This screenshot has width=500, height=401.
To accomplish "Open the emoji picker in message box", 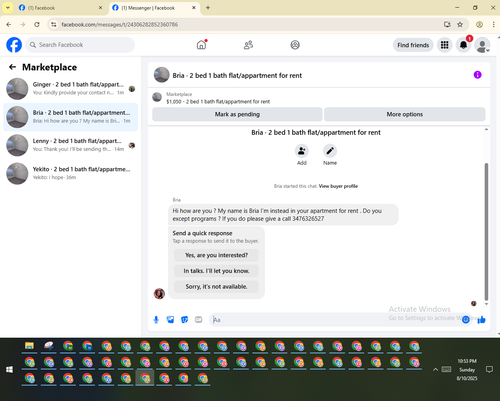I will [466, 320].
